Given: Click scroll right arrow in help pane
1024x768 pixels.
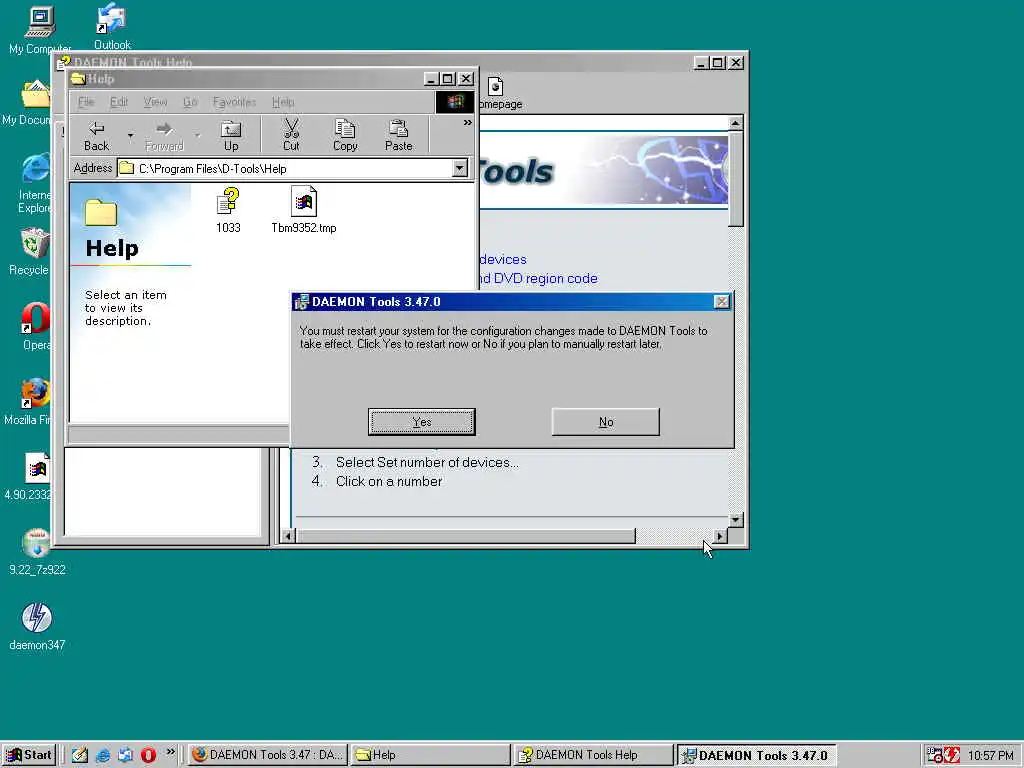Looking at the screenshot, I should [720, 536].
